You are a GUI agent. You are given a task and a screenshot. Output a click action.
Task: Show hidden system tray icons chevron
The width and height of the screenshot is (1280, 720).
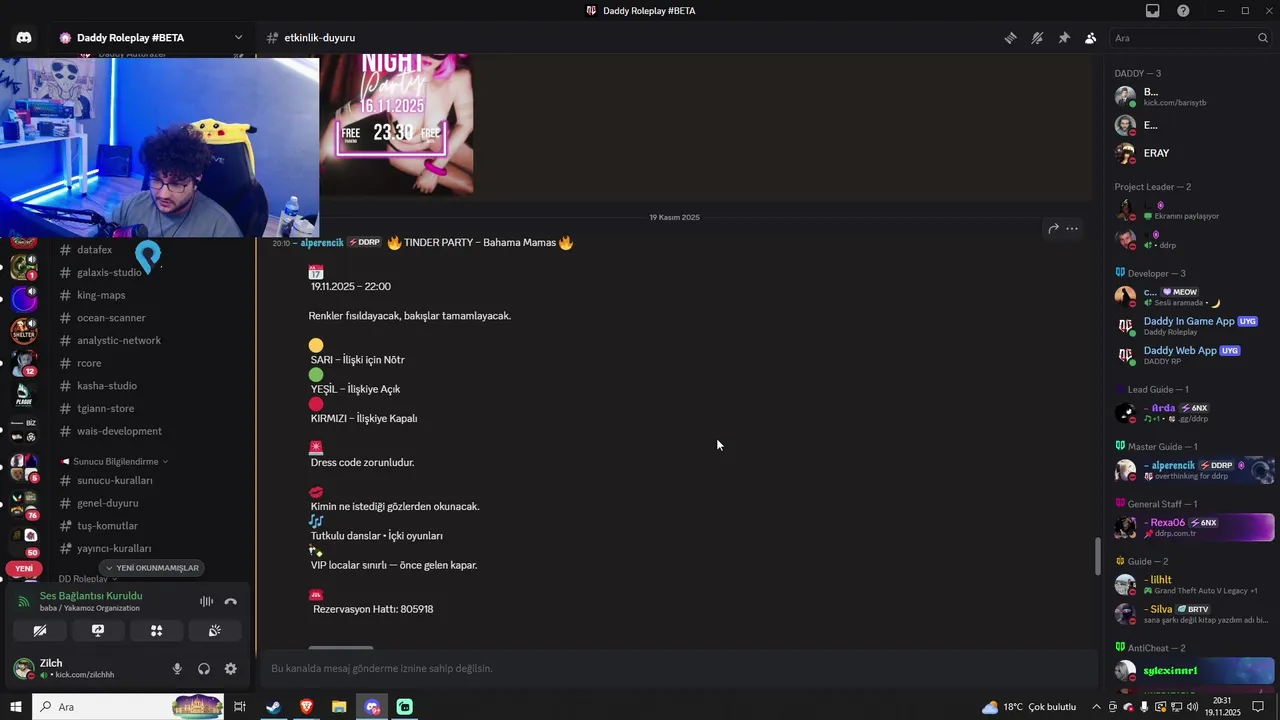[x=1097, y=707]
